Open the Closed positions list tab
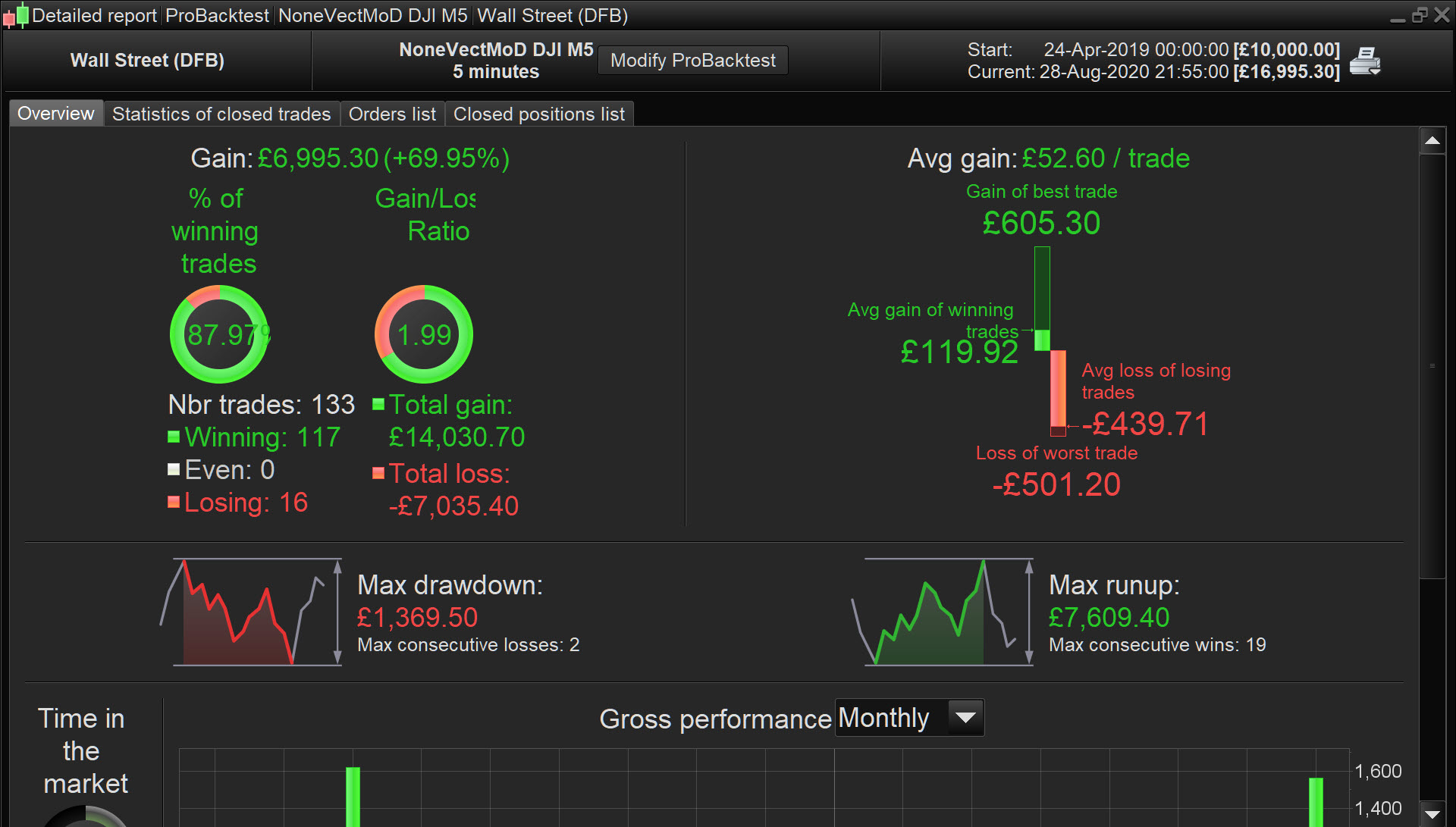 [538, 114]
